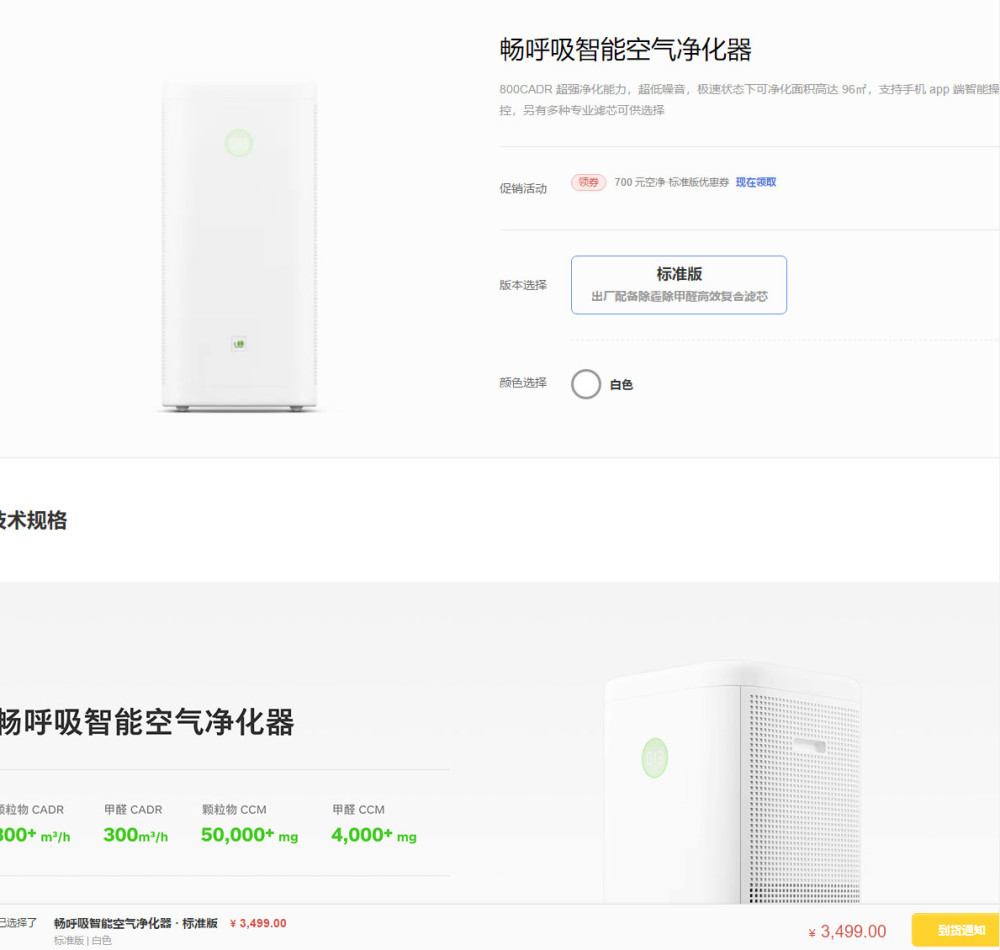Screen dimensions: 1000x950
Task: Click the 甲醛 CADR 300m³/h spec
Action: tap(135, 826)
